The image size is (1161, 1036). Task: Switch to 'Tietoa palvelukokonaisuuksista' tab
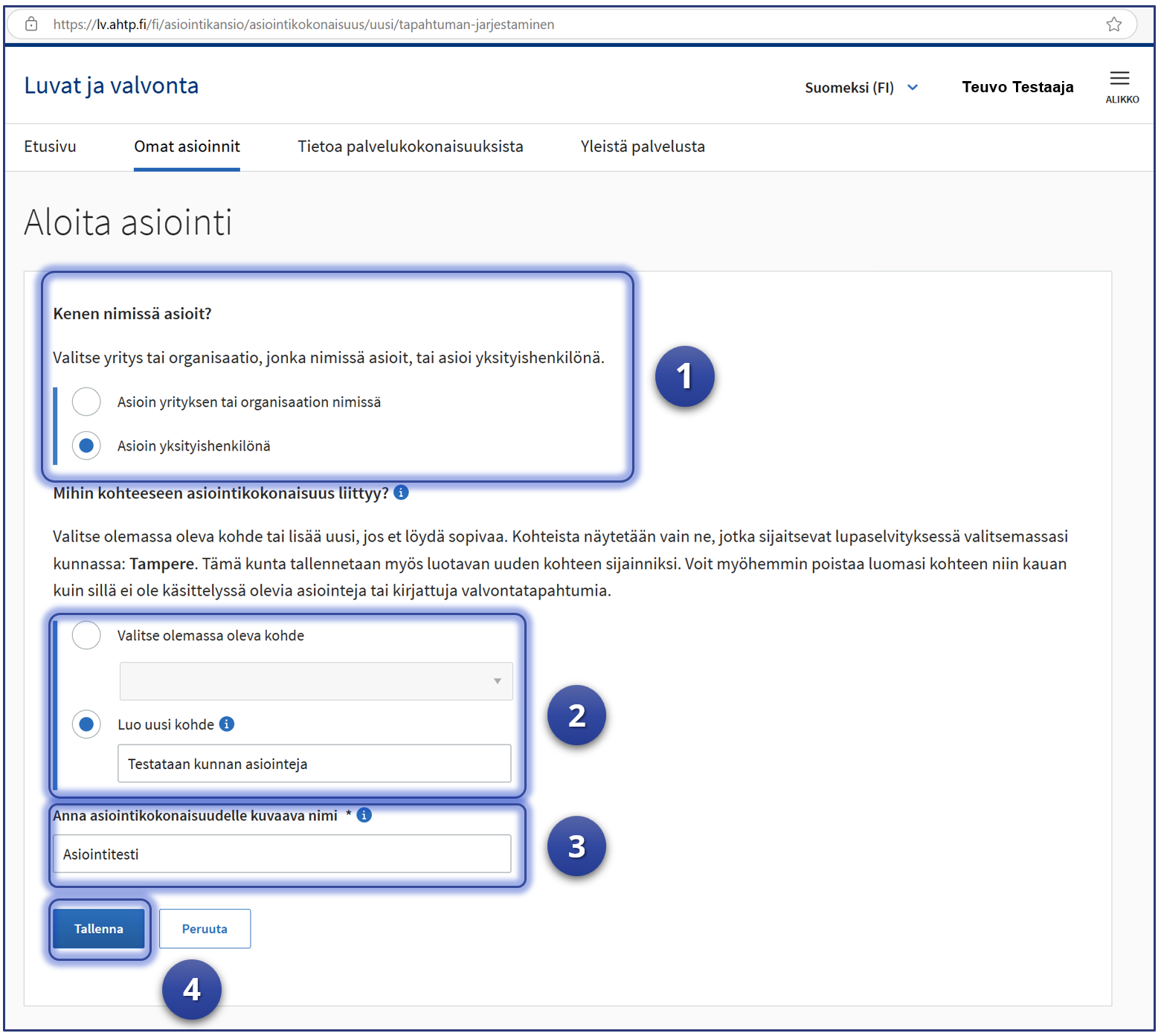pos(410,147)
